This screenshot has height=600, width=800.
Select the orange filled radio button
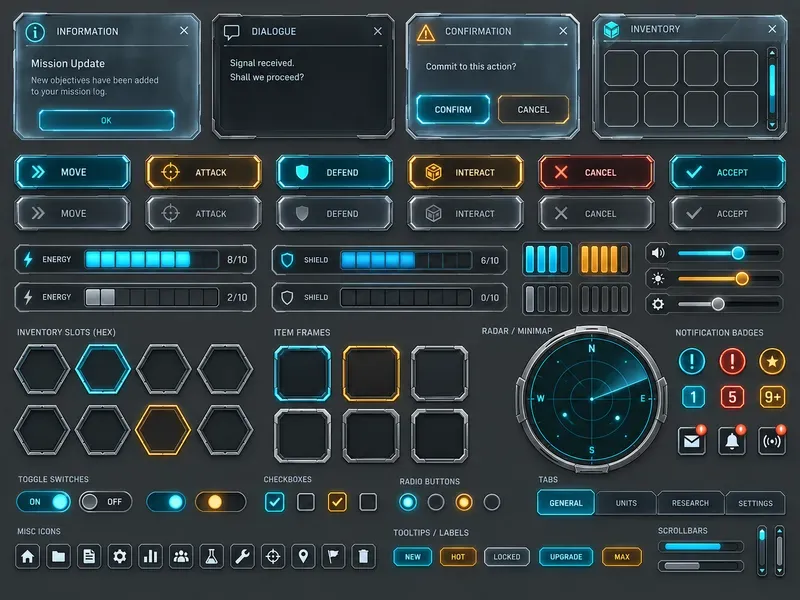coord(464,502)
